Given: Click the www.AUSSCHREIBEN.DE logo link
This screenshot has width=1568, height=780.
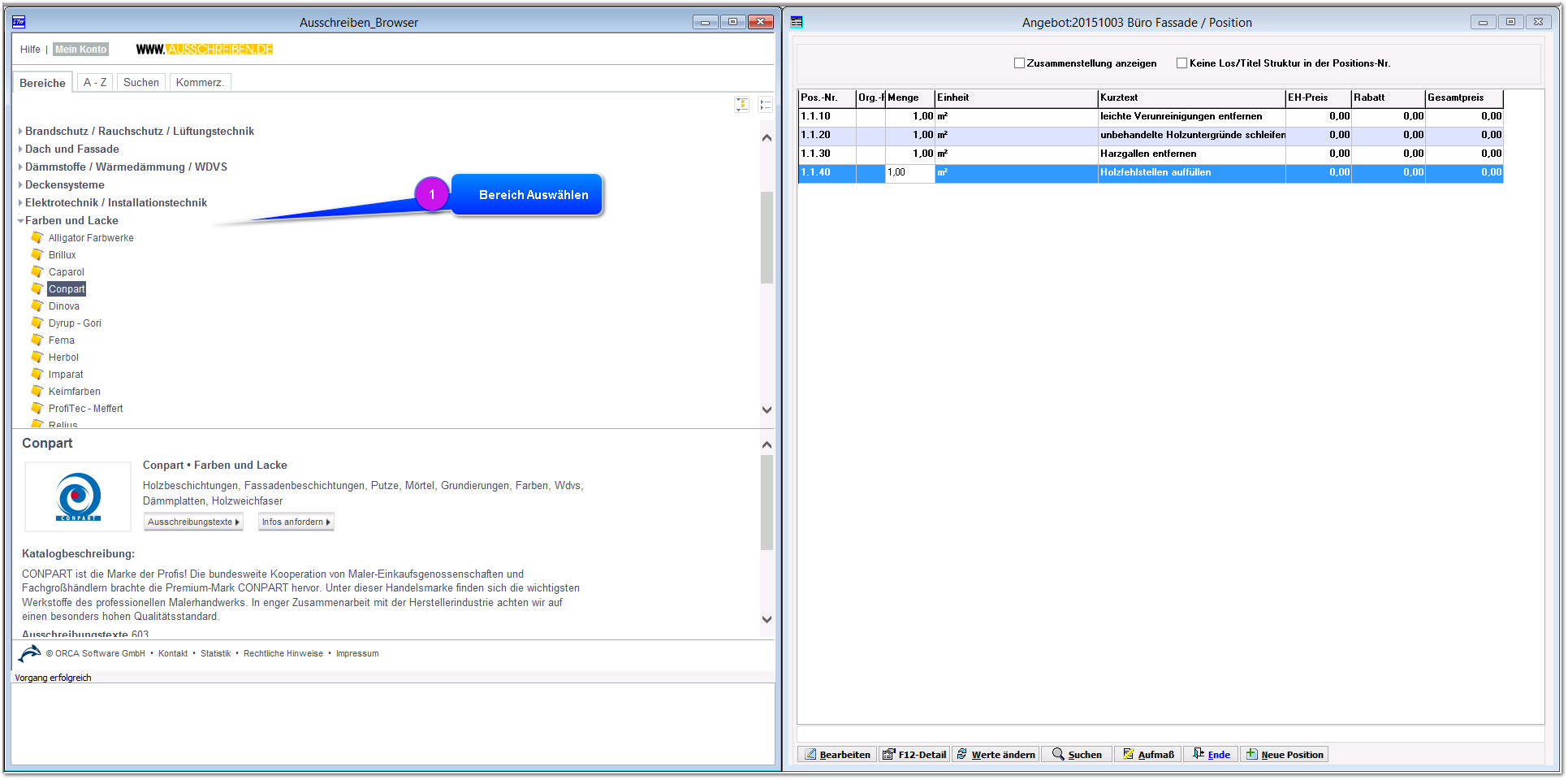Looking at the screenshot, I should pos(205,50).
